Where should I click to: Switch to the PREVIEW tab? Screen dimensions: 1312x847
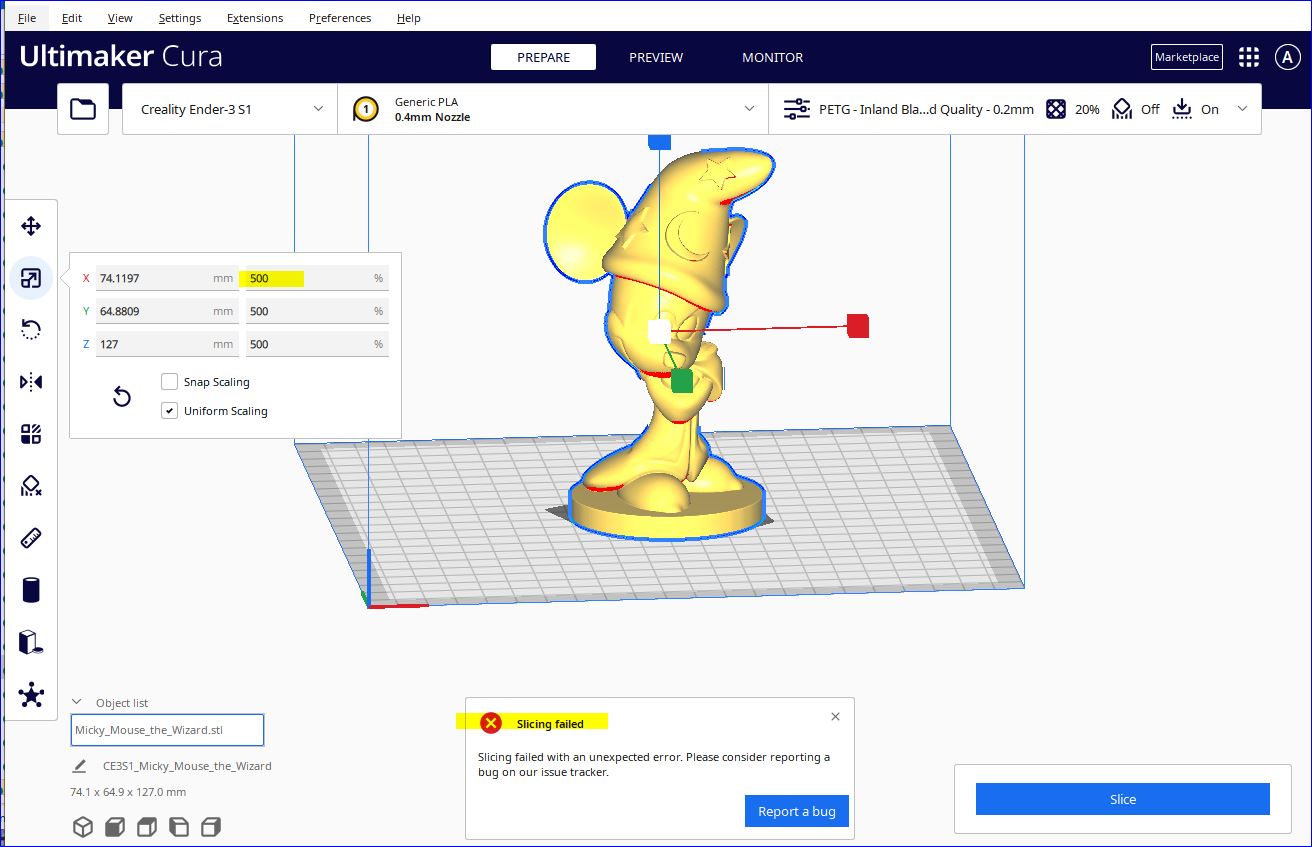click(x=655, y=57)
